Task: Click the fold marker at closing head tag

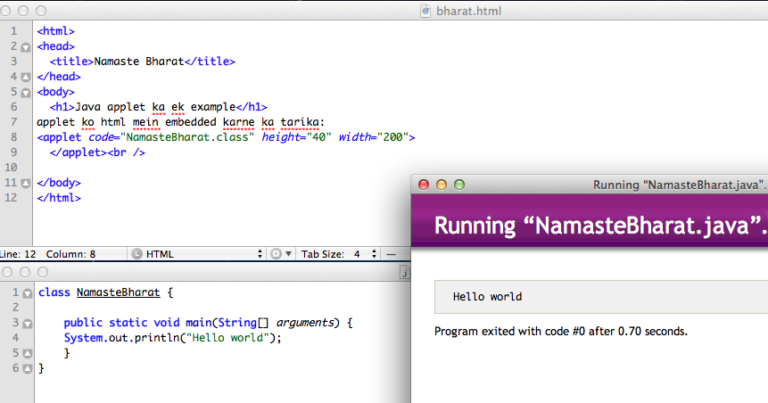Action: pyautogui.click(x=26, y=76)
